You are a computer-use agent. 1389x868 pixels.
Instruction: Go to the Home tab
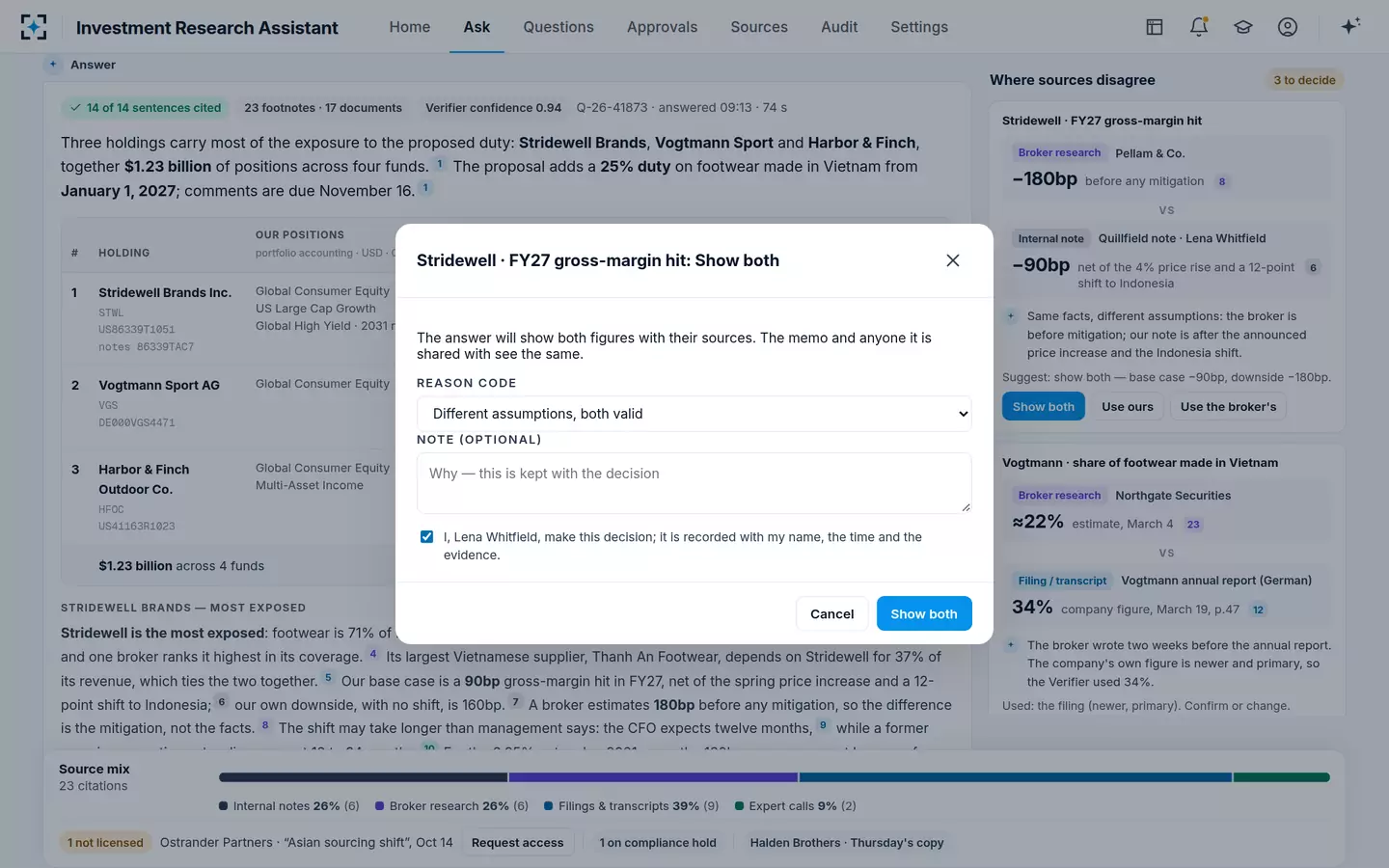[410, 27]
